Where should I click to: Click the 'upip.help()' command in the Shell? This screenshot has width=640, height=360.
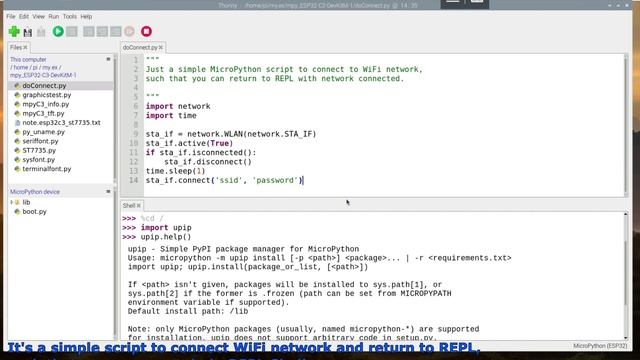(166, 237)
